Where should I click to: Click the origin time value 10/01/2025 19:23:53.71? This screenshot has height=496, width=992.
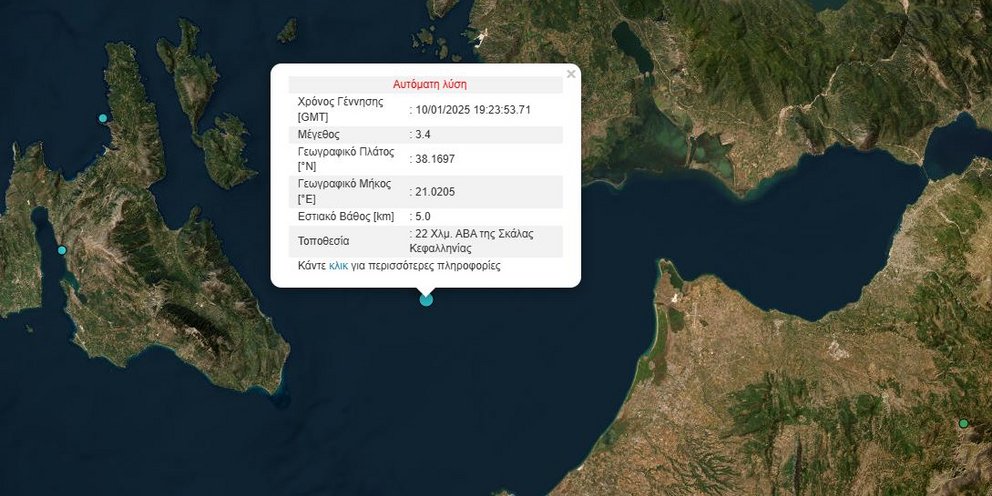click(x=473, y=109)
